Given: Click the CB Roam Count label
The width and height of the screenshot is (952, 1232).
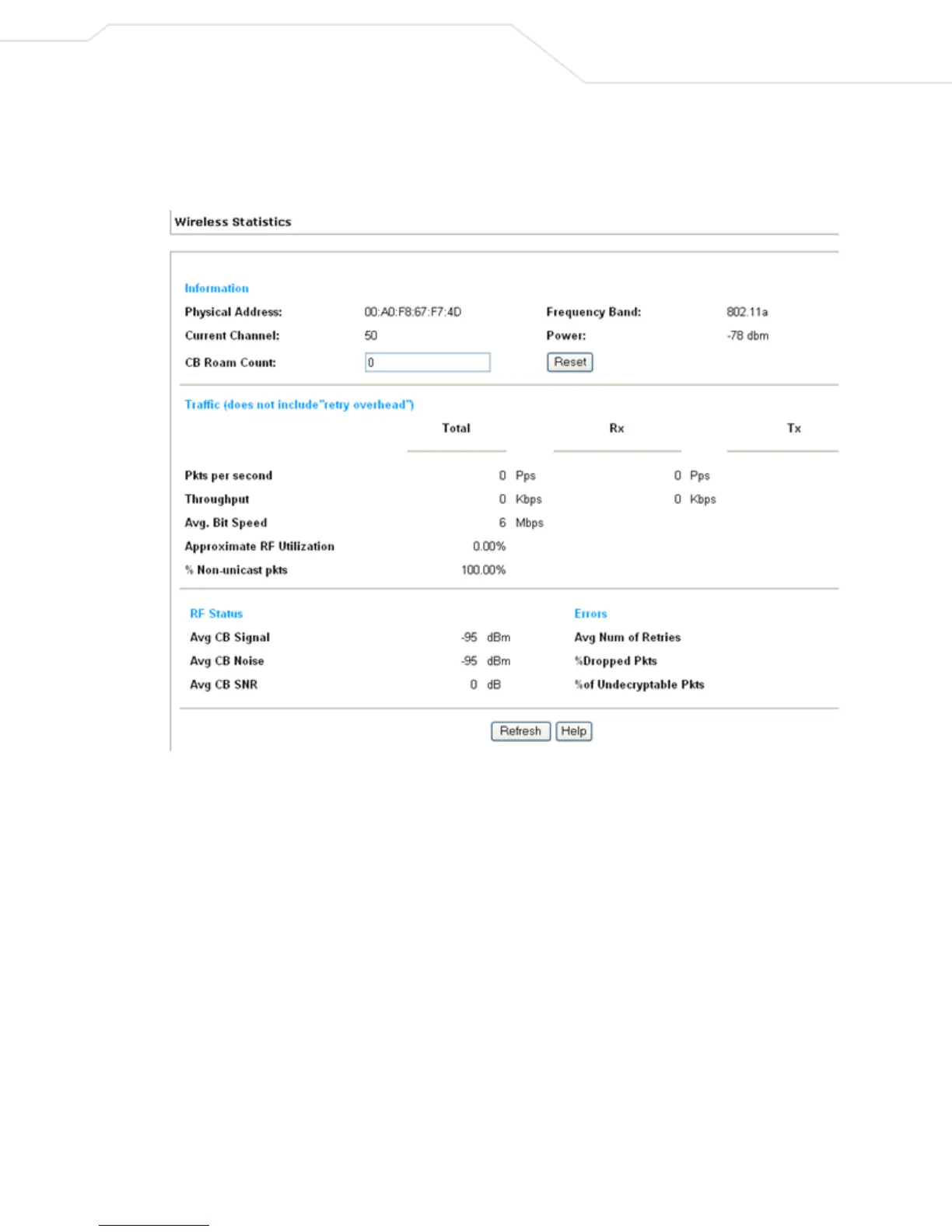Looking at the screenshot, I should (x=230, y=362).
